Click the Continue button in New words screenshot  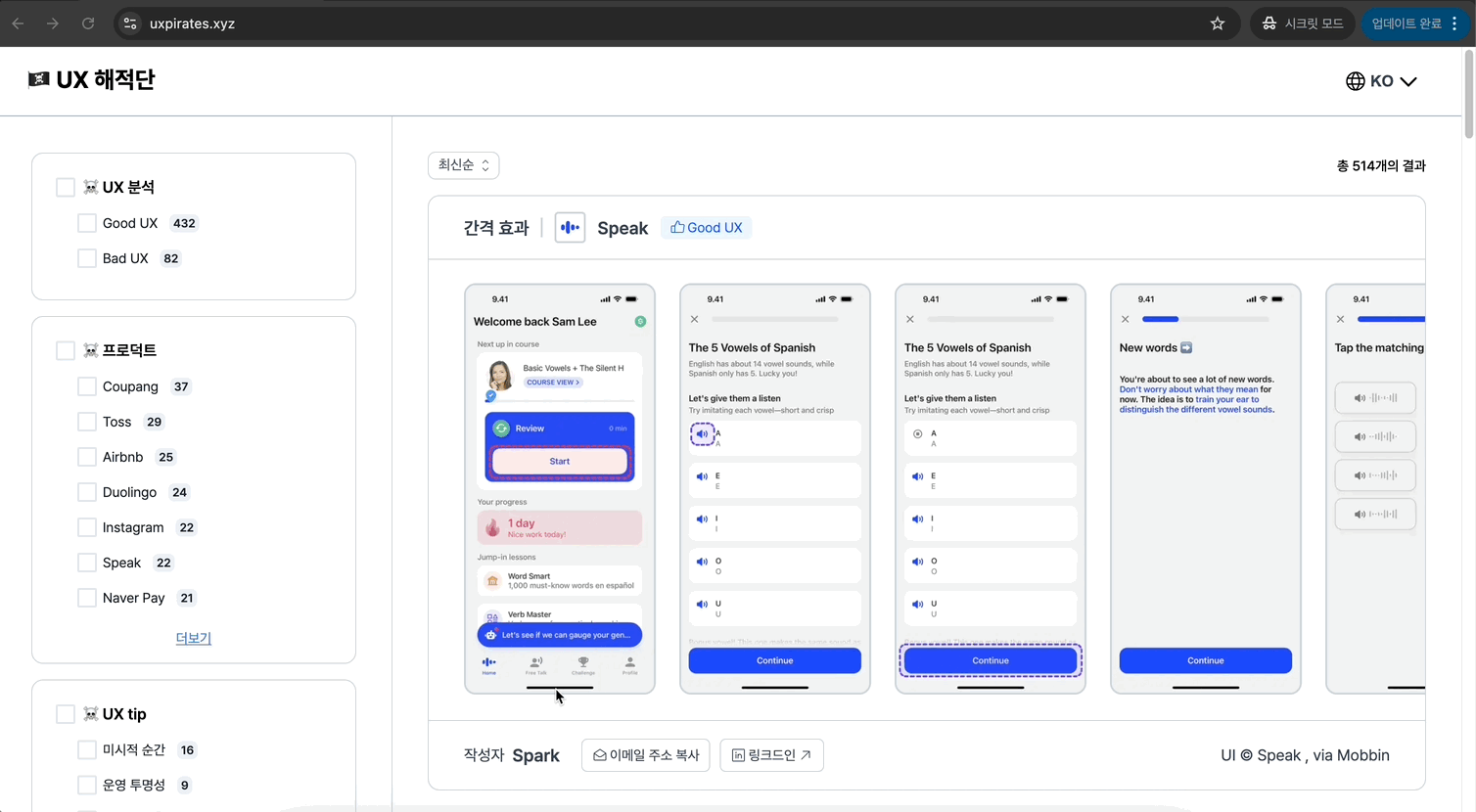tap(1206, 660)
